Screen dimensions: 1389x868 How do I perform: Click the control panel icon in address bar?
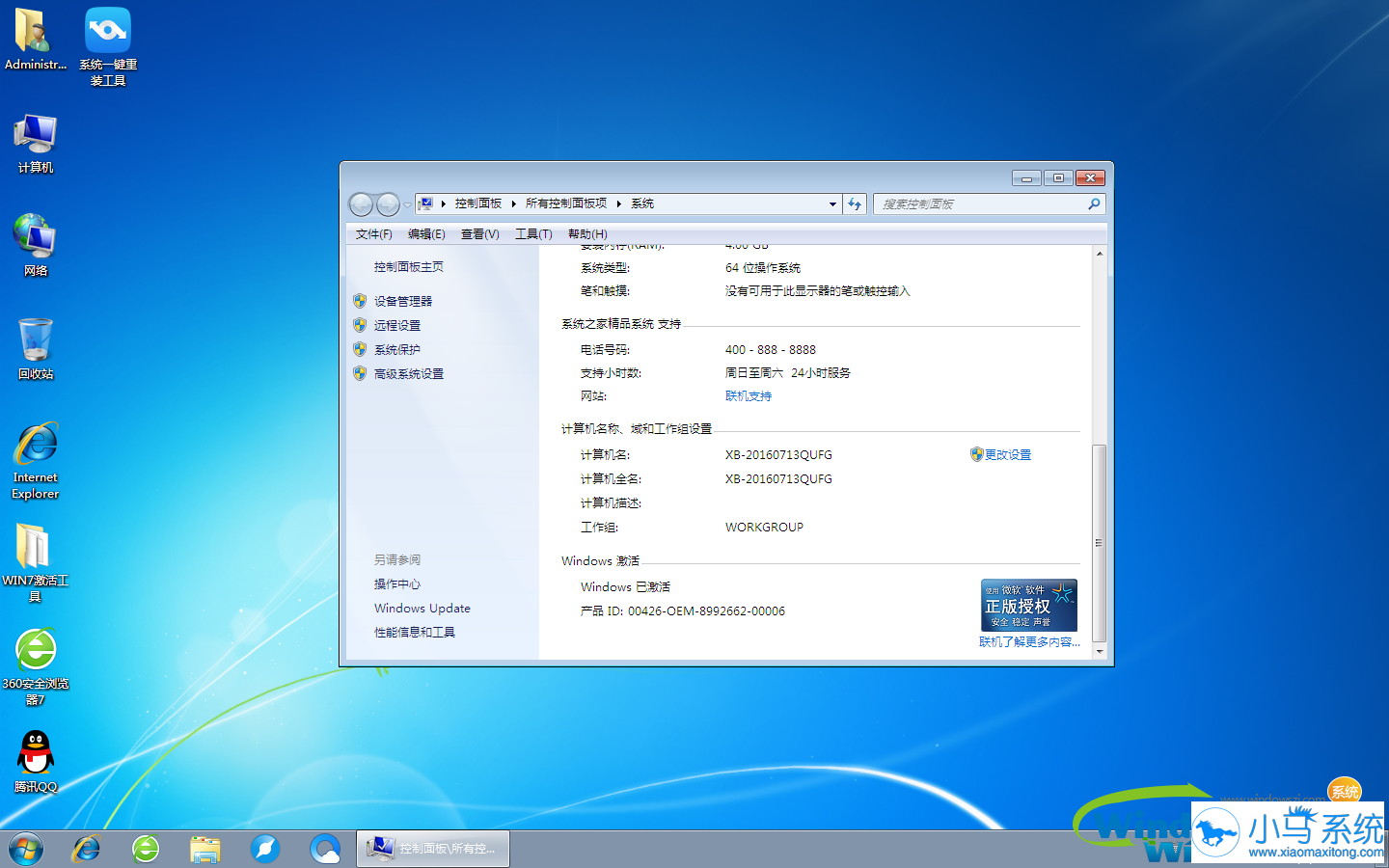tap(425, 203)
